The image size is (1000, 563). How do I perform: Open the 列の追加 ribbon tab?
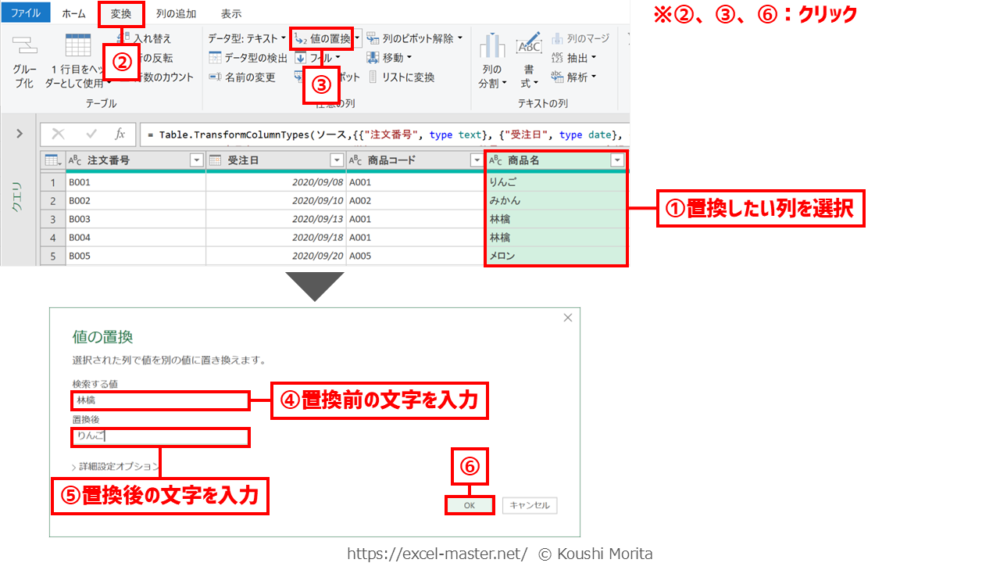pyautogui.click(x=176, y=14)
